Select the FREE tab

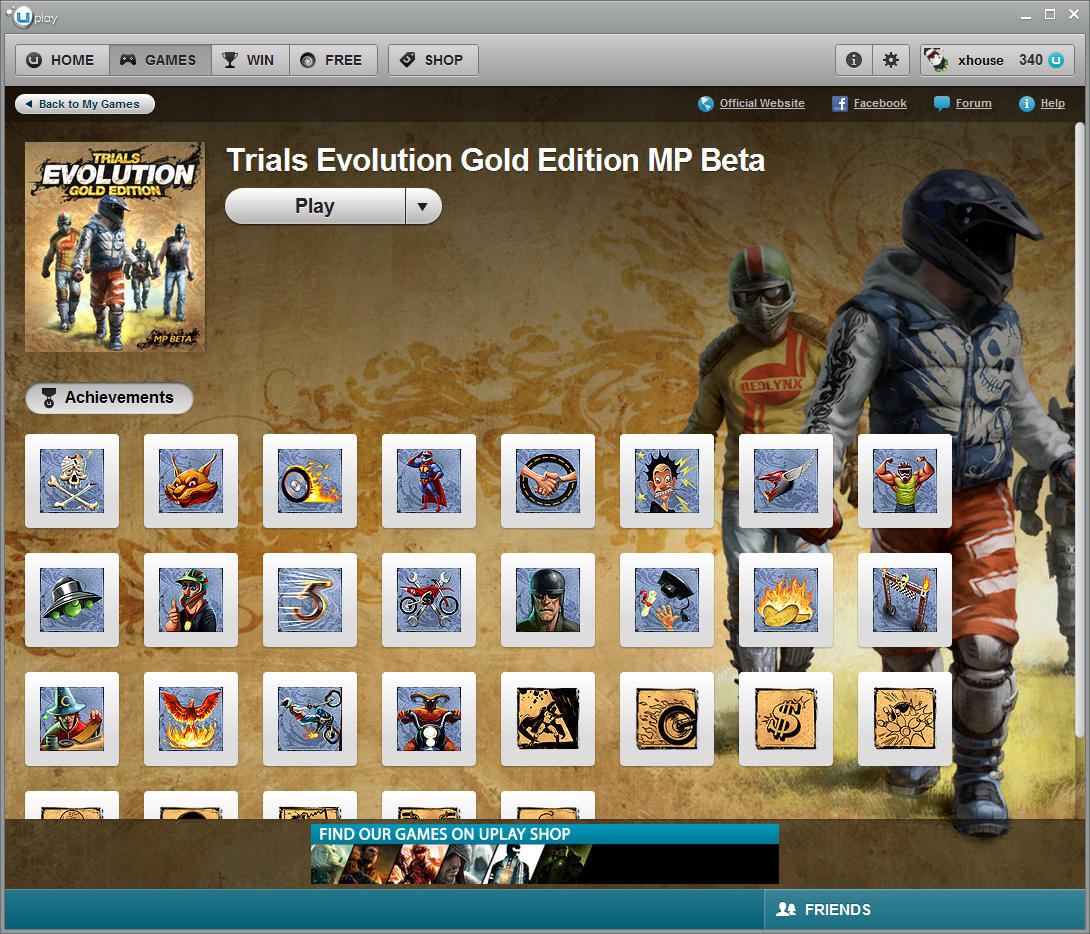[x=333, y=60]
